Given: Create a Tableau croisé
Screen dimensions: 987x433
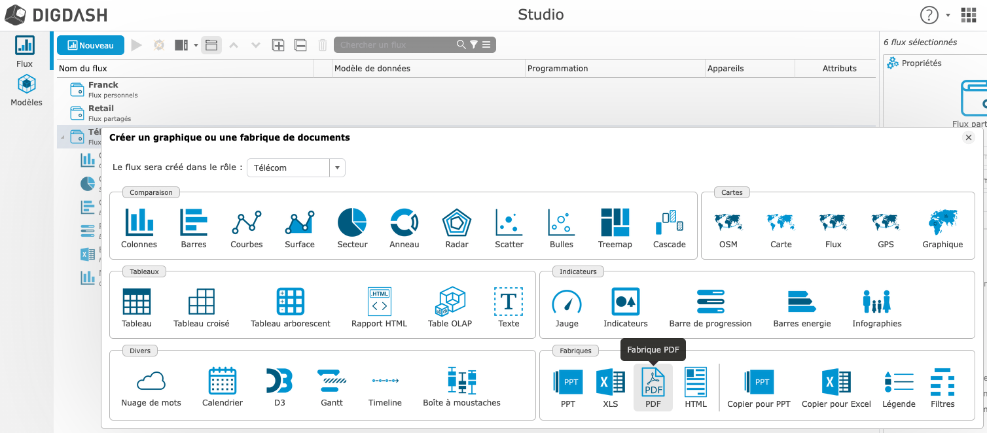Looking at the screenshot, I should 201,307.
